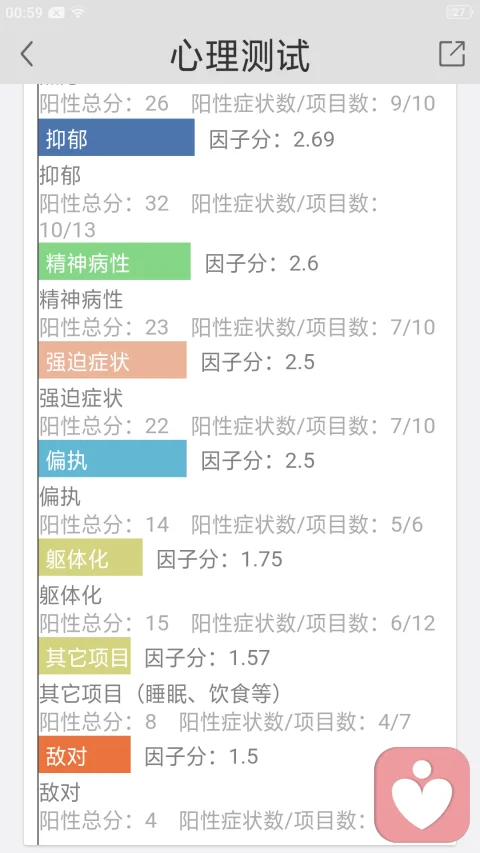480x853 pixels.
Task: Tap the 因子分：1.57 score text
Action: tap(207, 658)
